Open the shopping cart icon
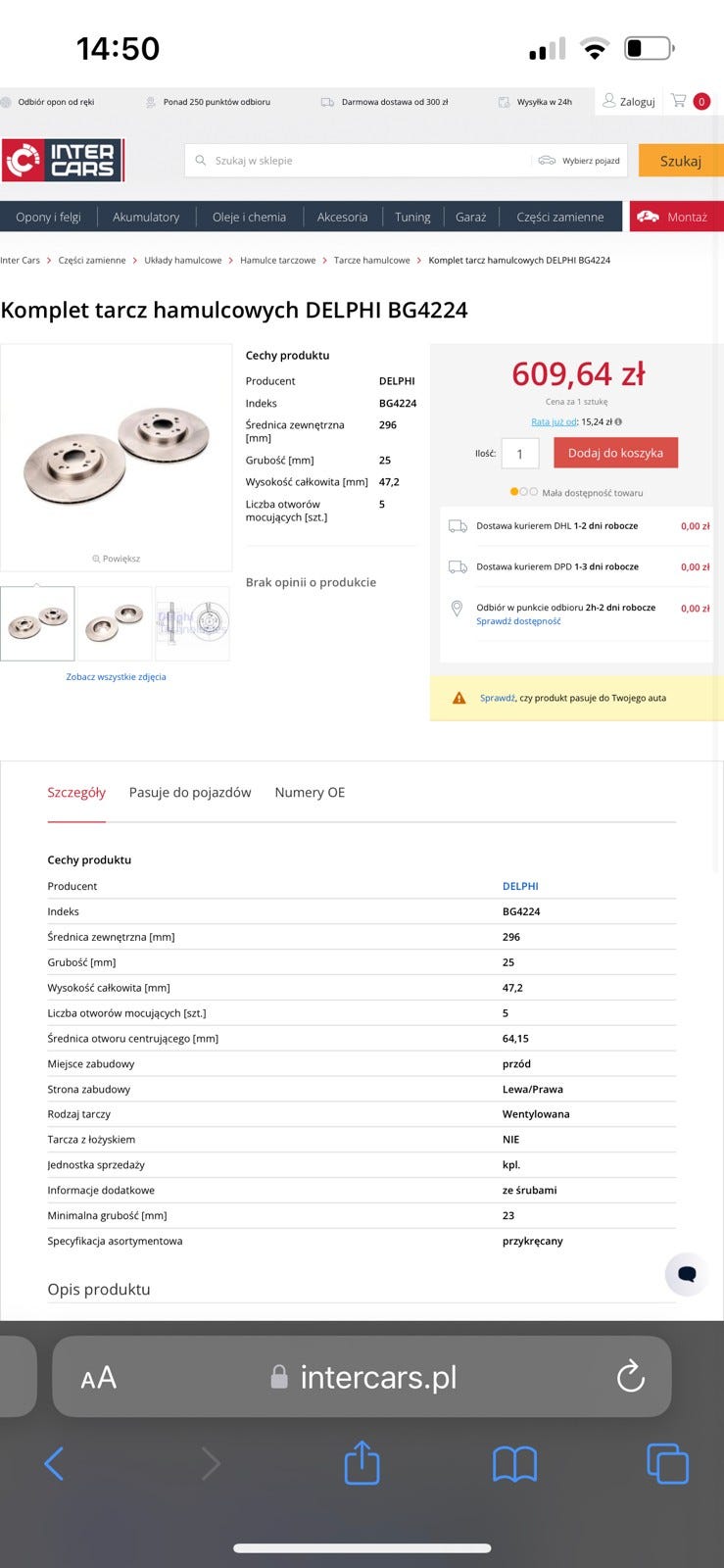724x1568 pixels. click(x=679, y=101)
